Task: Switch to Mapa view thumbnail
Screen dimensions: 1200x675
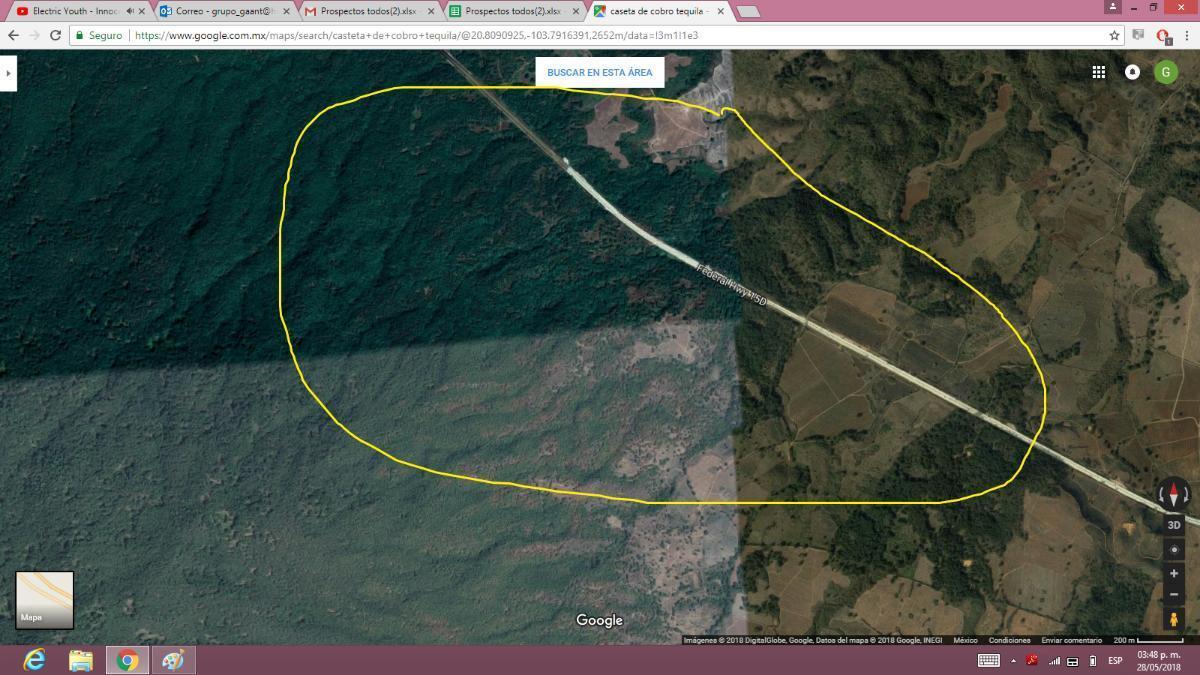Action: pos(45,600)
